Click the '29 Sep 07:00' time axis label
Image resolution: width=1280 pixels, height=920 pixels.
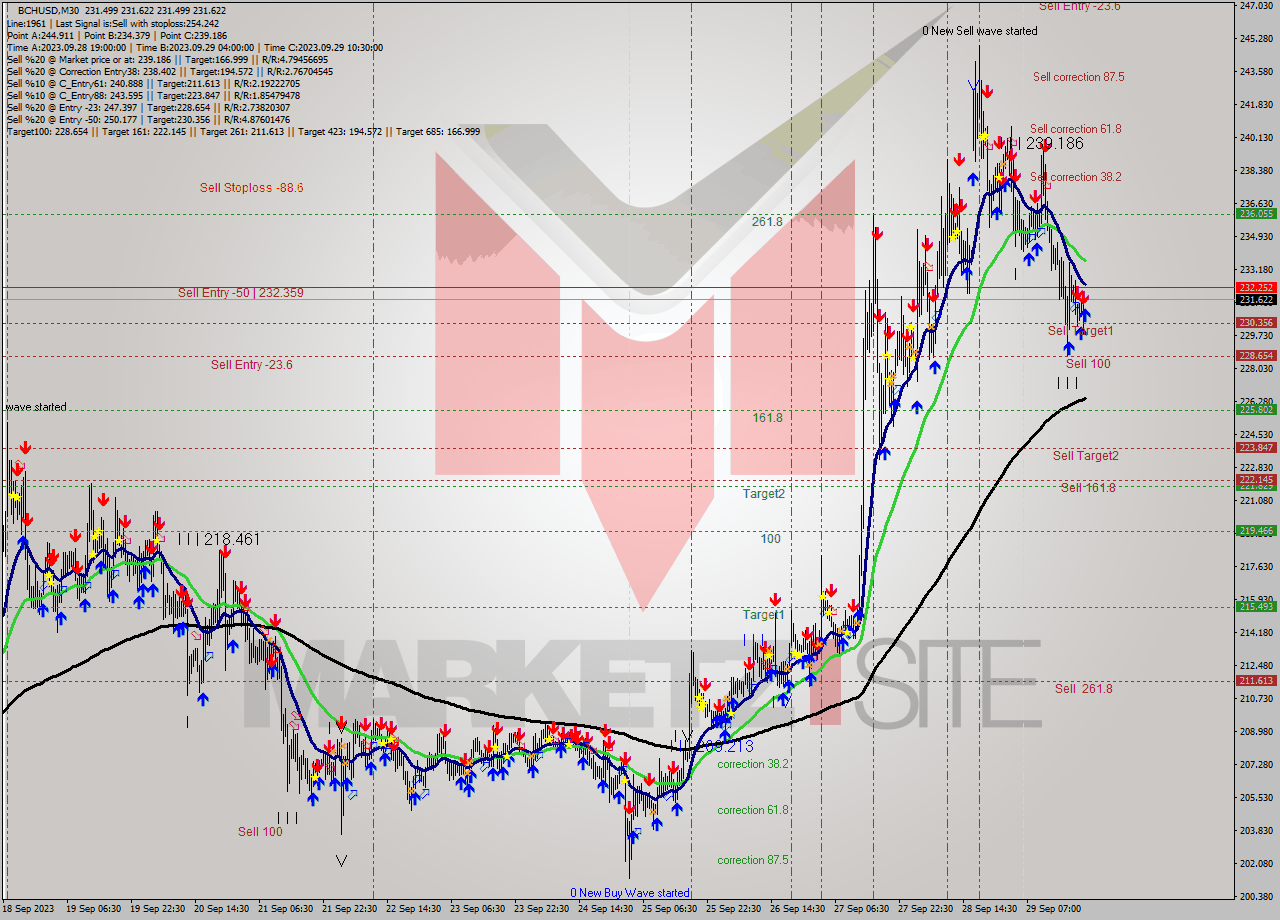pos(1052,909)
